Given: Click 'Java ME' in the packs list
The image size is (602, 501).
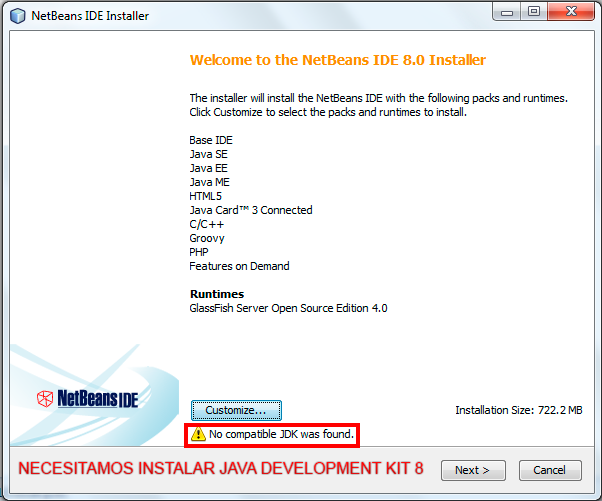Looking at the screenshot, I should coord(209,182).
